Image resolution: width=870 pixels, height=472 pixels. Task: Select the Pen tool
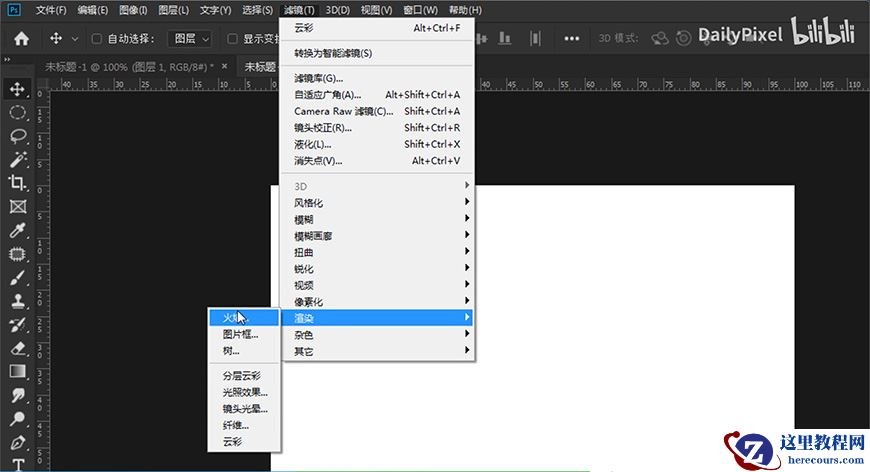17,442
